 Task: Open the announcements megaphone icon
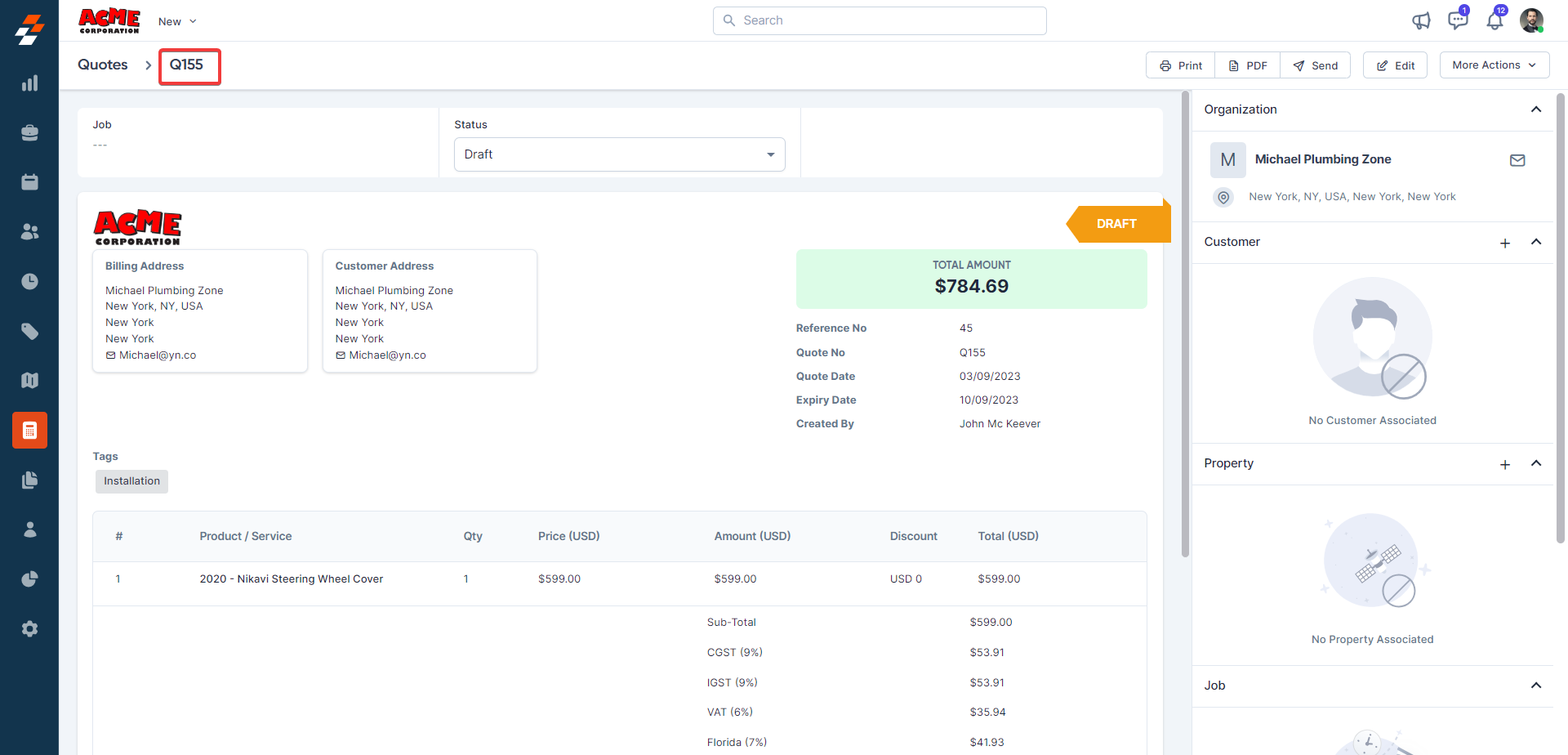(x=1421, y=20)
